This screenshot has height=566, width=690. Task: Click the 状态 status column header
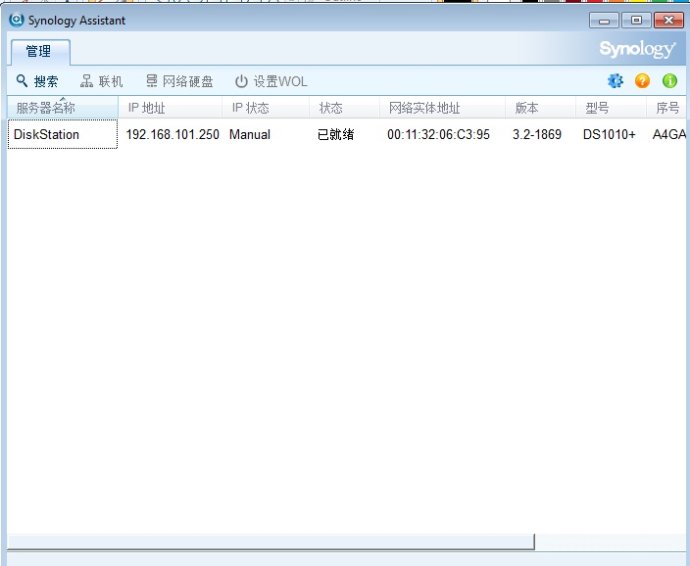pos(345,107)
